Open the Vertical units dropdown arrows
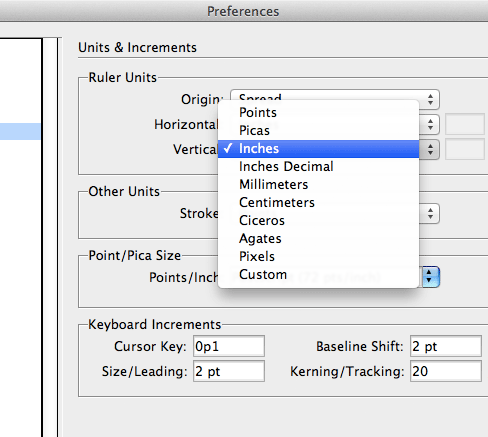 point(430,149)
